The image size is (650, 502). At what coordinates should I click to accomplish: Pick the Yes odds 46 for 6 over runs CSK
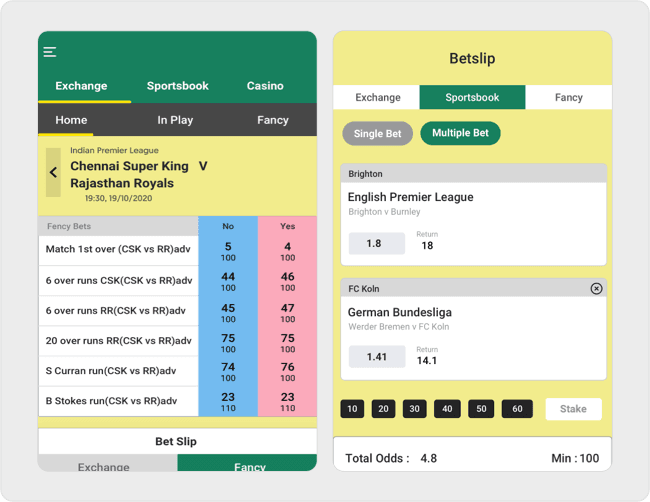[x=288, y=281]
